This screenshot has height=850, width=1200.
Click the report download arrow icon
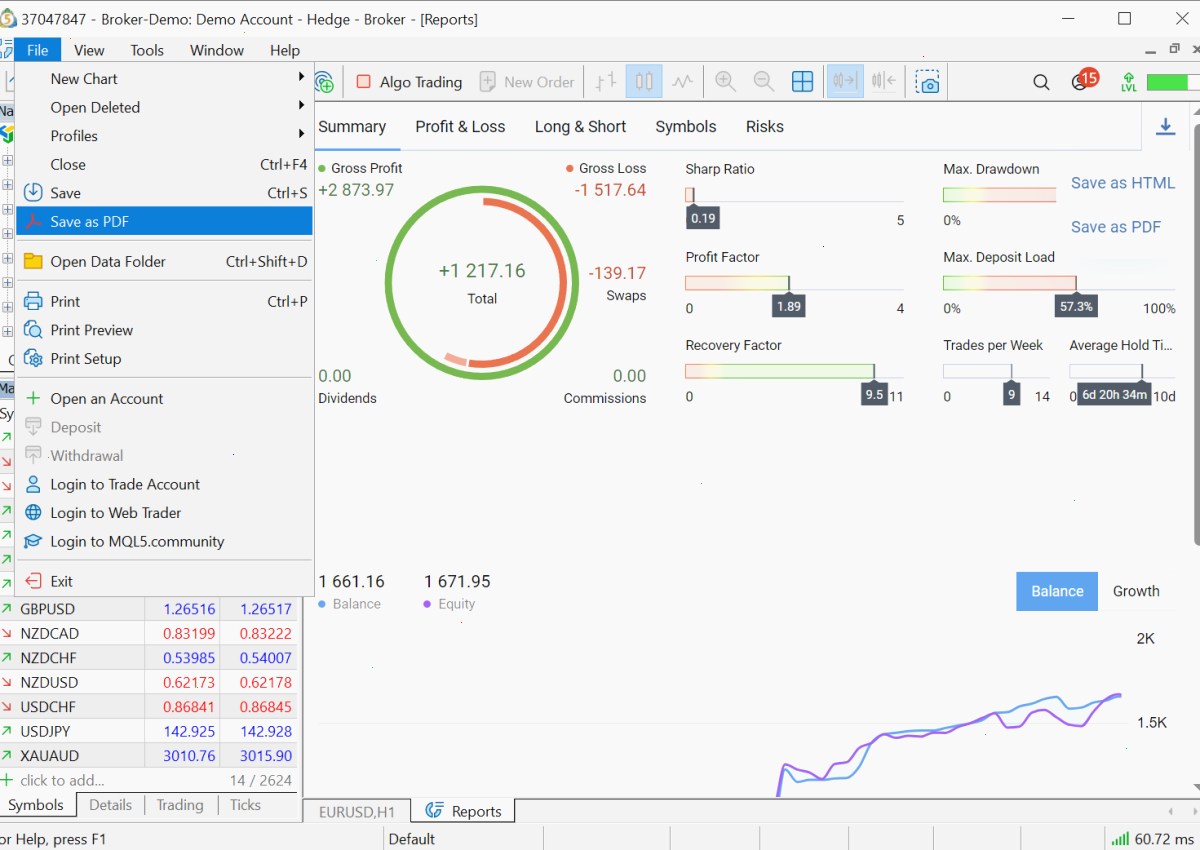tap(1165, 127)
